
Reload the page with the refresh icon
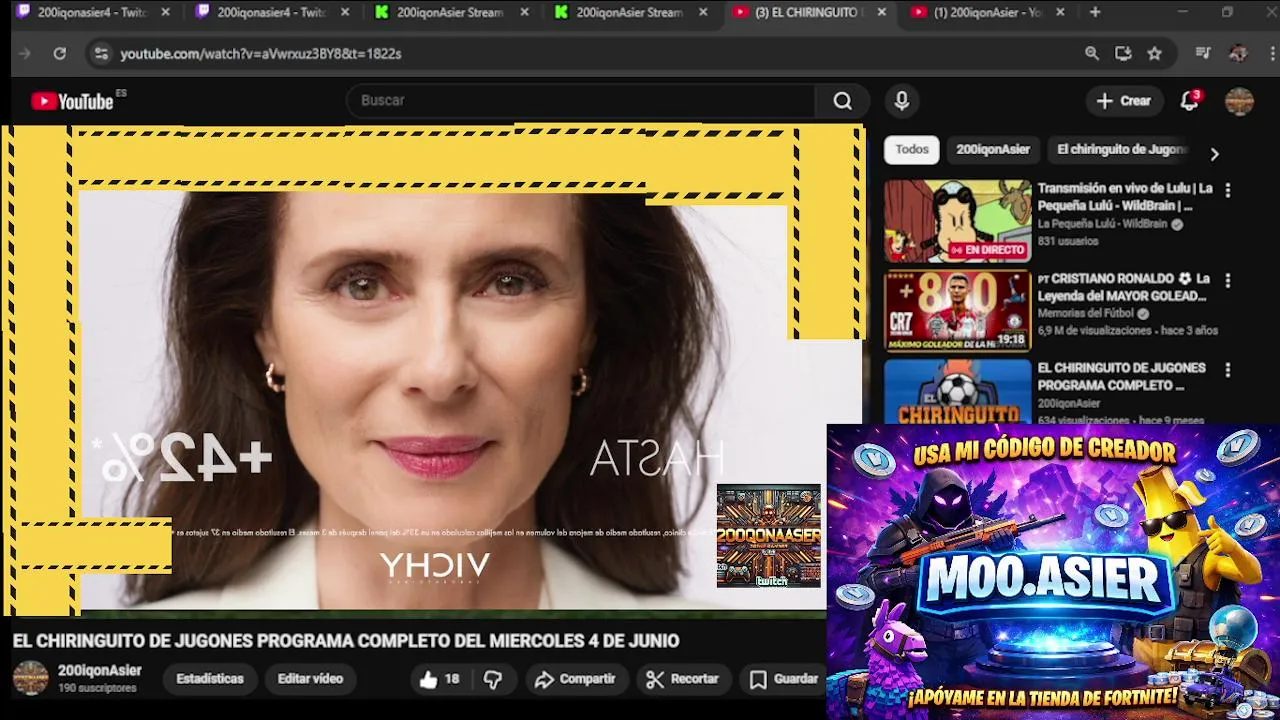click(x=60, y=53)
